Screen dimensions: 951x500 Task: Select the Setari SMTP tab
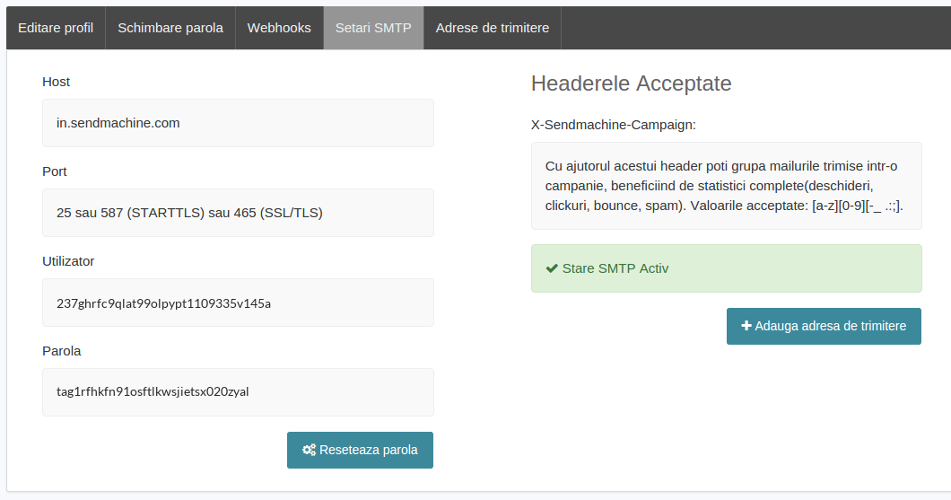pos(373,28)
